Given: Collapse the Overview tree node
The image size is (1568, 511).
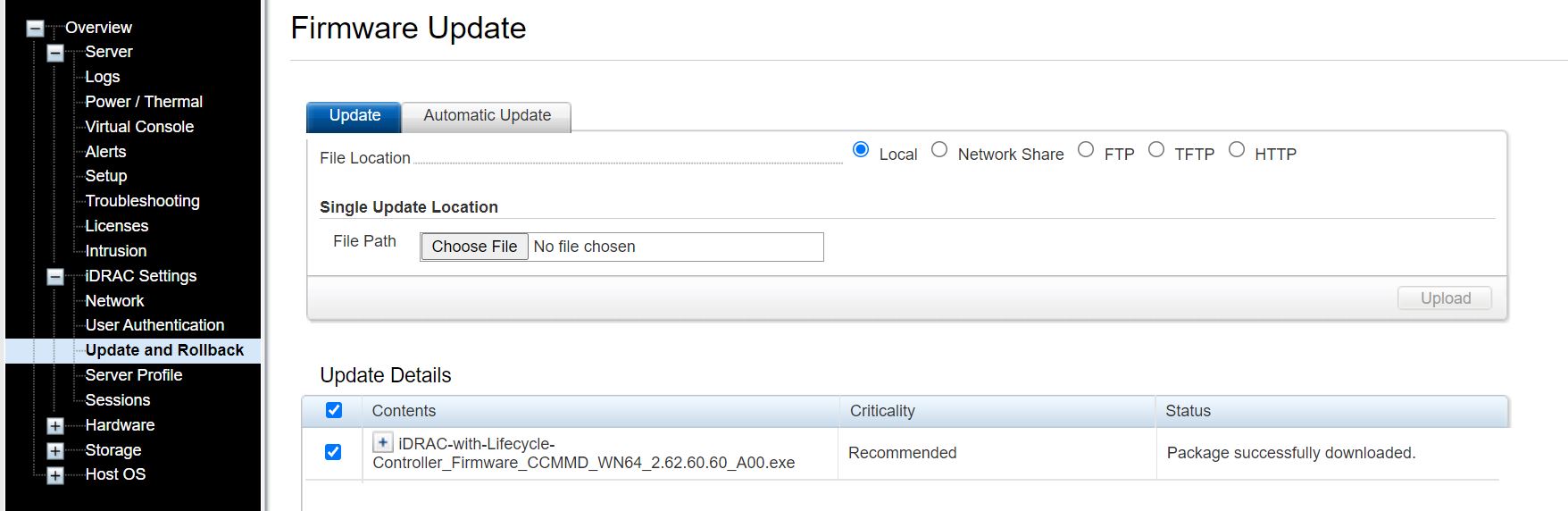Looking at the screenshot, I should click(x=35, y=29).
